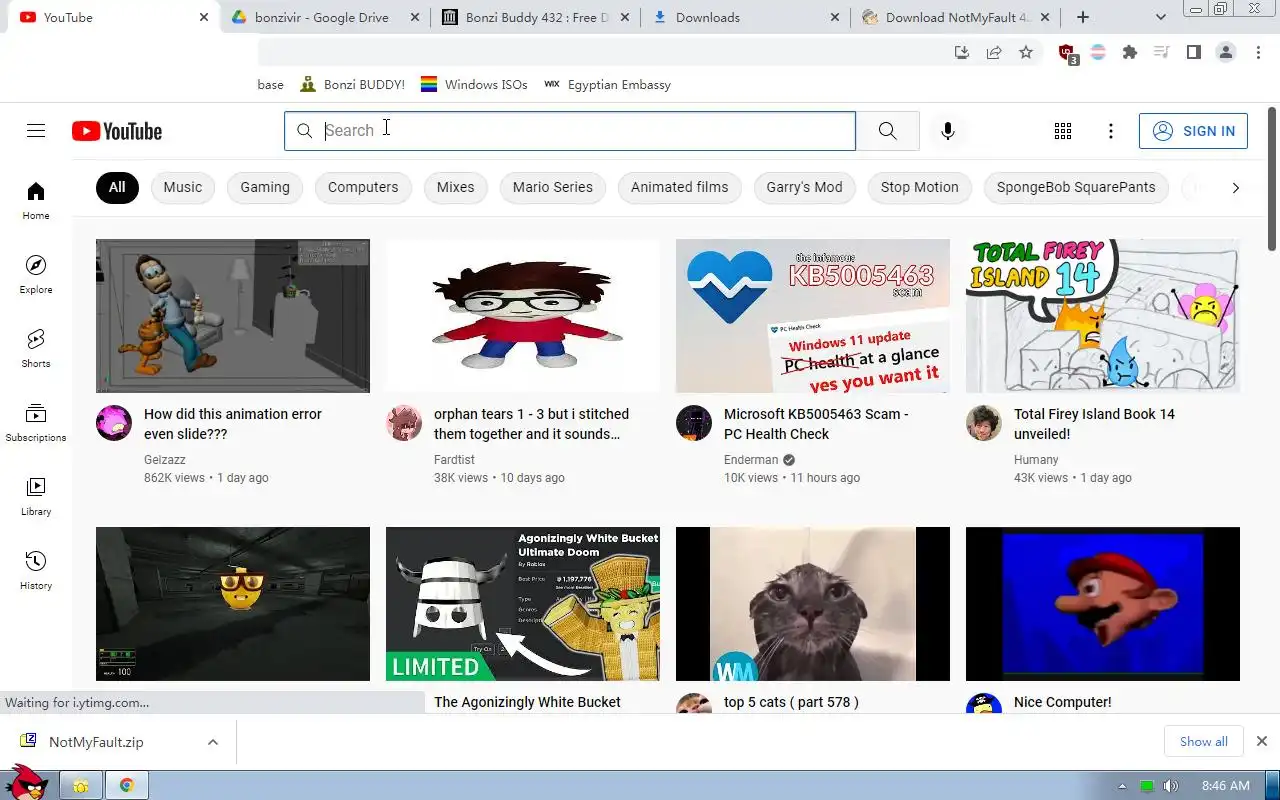The image size is (1280, 800).
Task: Select the Music filter chip
Action: [183, 187]
